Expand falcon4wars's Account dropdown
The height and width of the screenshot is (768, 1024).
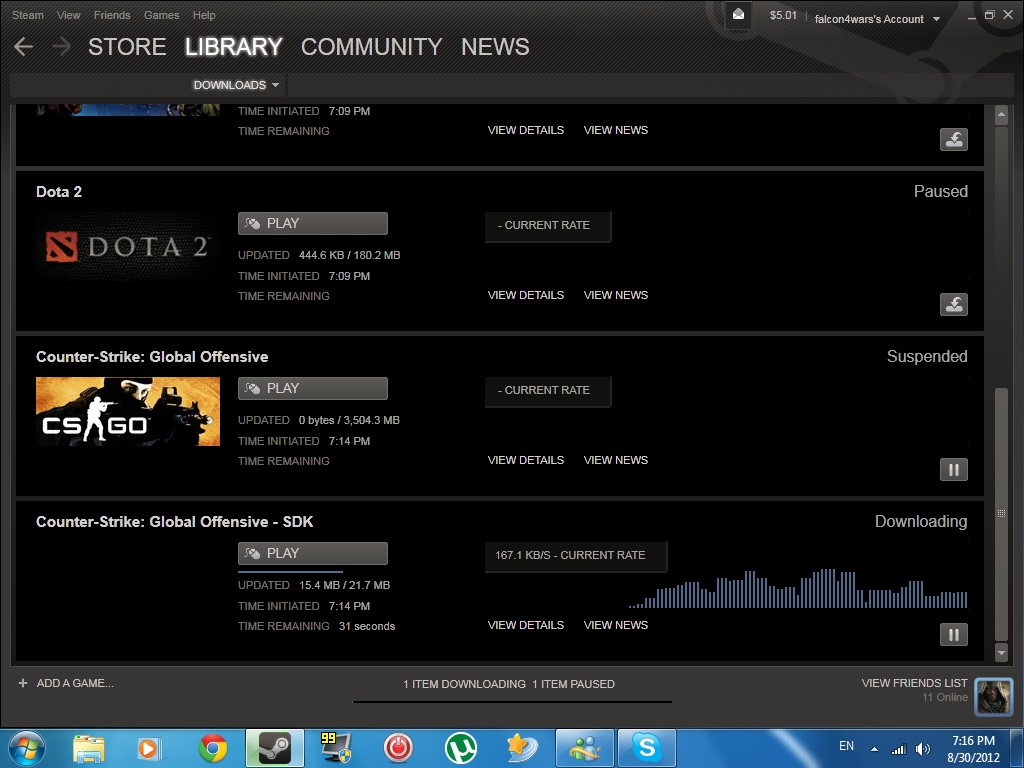tap(877, 19)
